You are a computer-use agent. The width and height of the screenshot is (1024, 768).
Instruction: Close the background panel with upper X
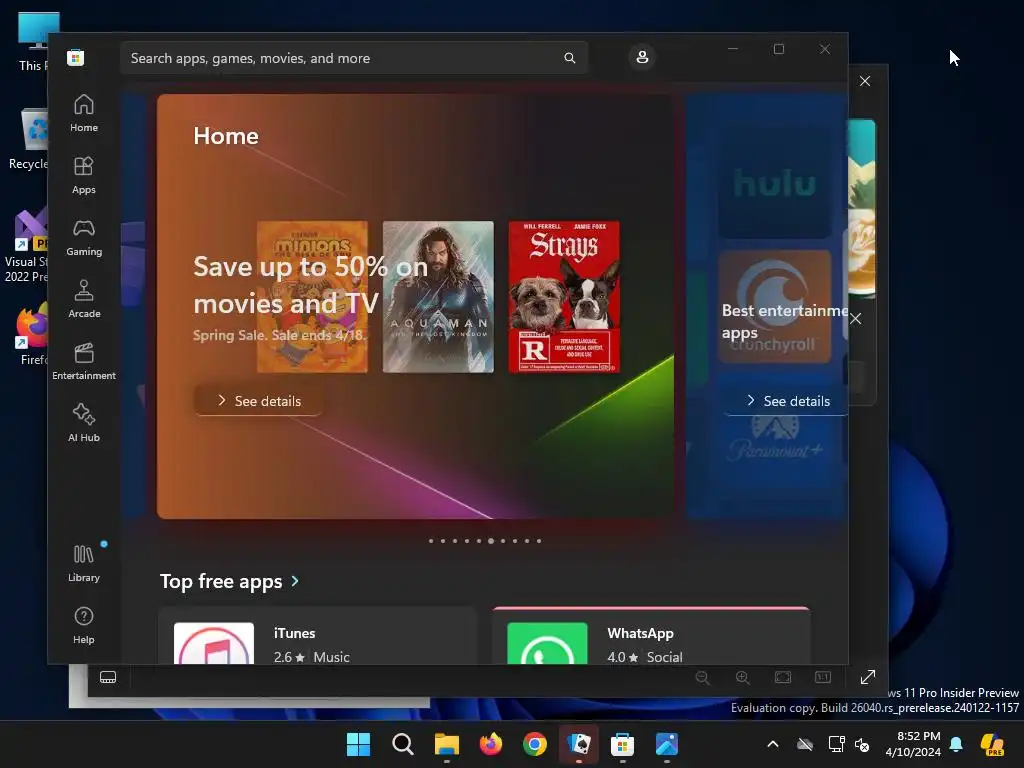(x=865, y=81)
